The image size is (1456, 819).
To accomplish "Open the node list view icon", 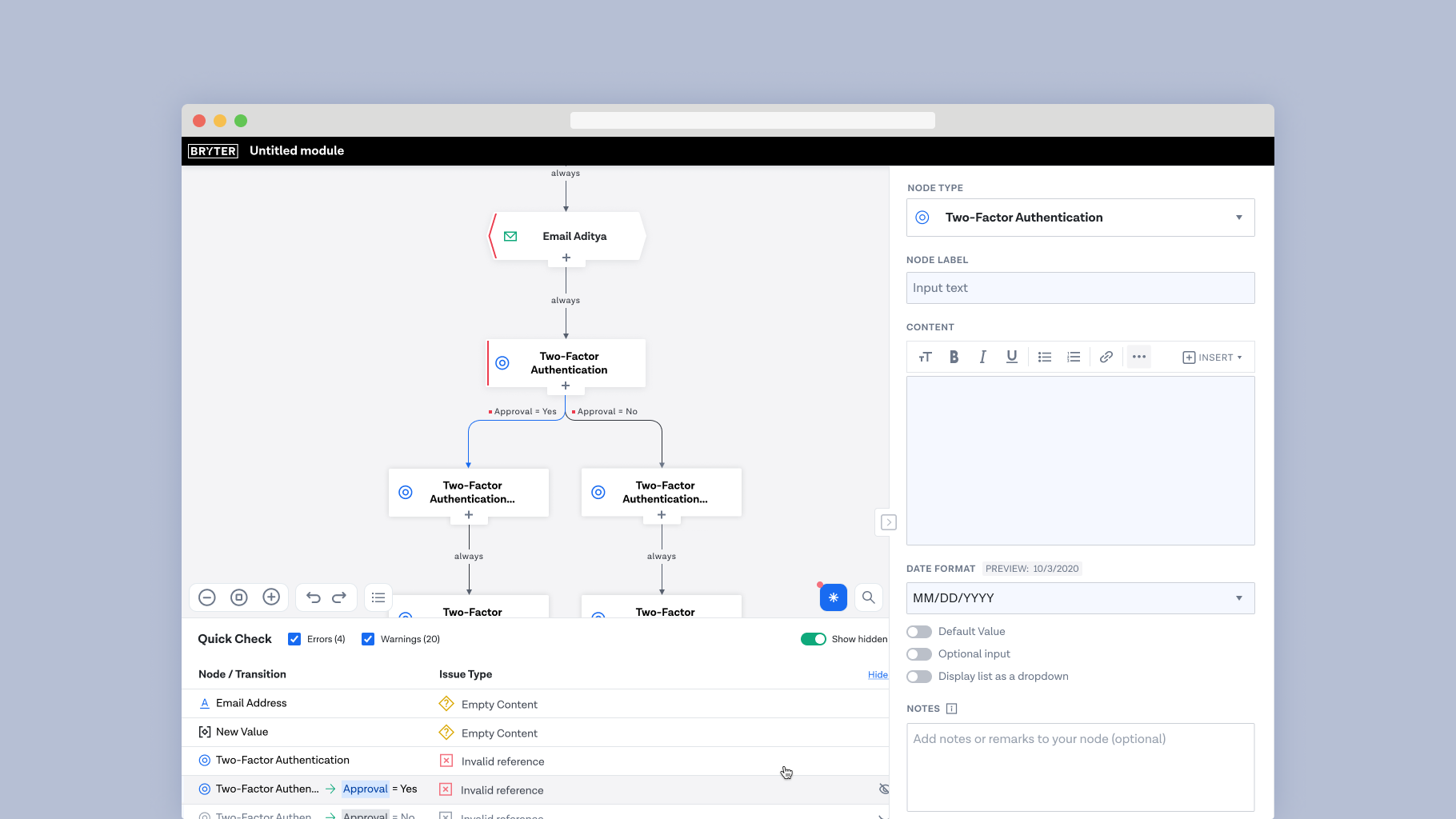I will (378, 597).
